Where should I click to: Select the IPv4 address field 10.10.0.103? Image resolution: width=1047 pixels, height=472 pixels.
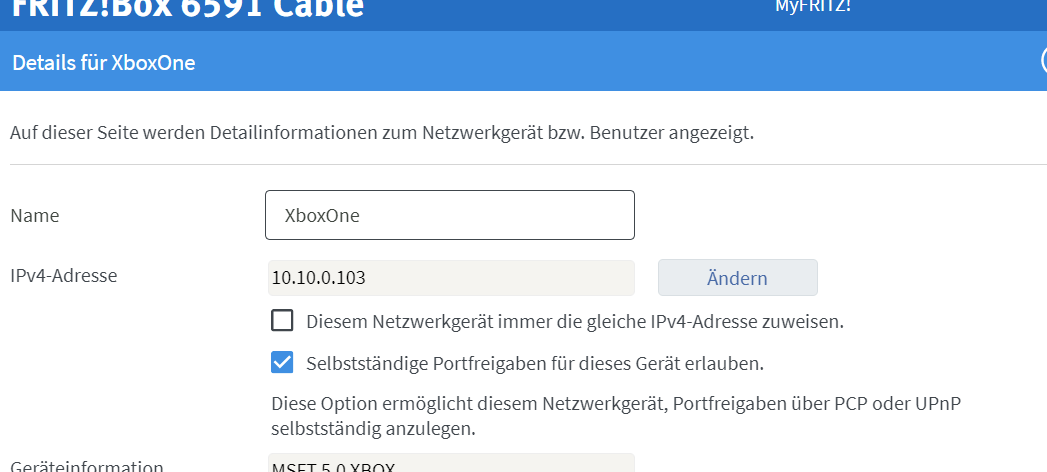451,278
